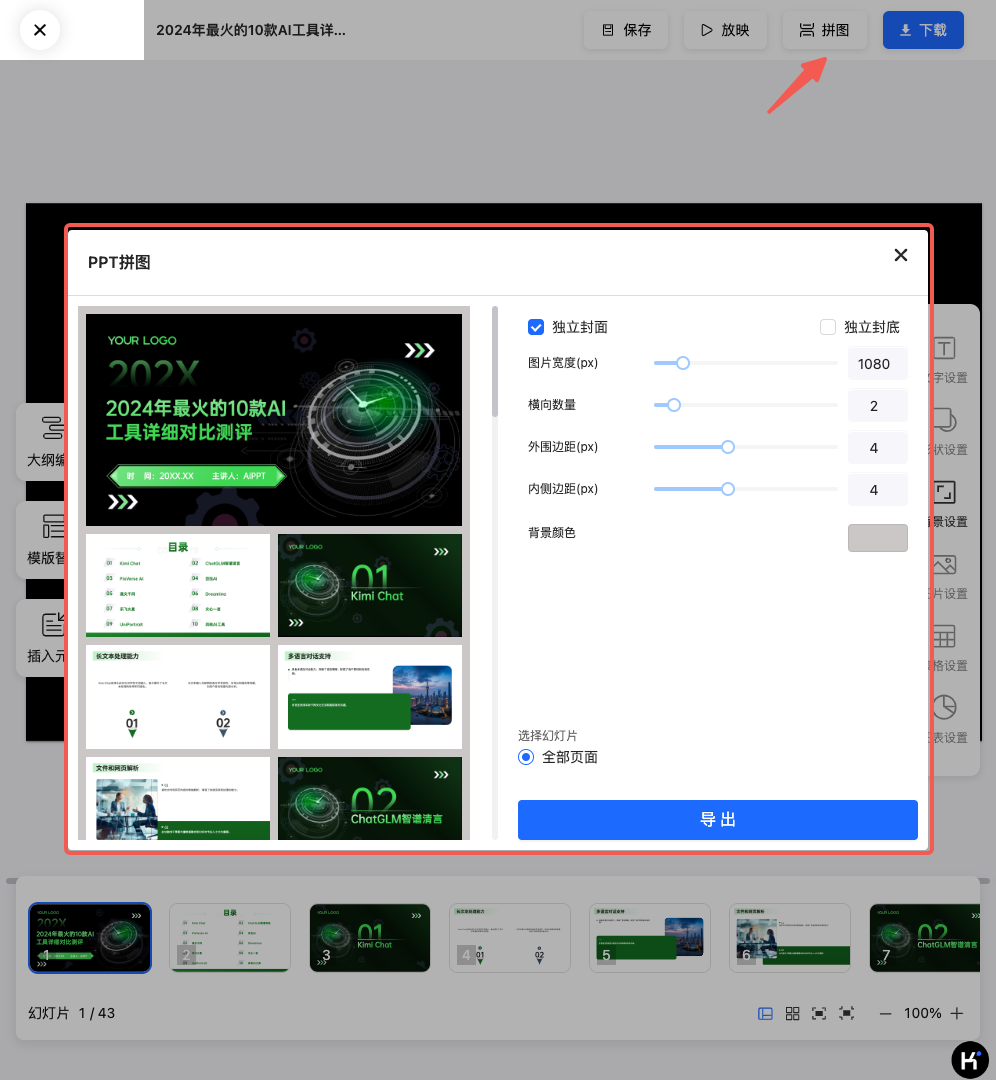Enable the 独立封底 checkbox
Viewport: 996px width, 1080px height.
click(x=828, y=327)
